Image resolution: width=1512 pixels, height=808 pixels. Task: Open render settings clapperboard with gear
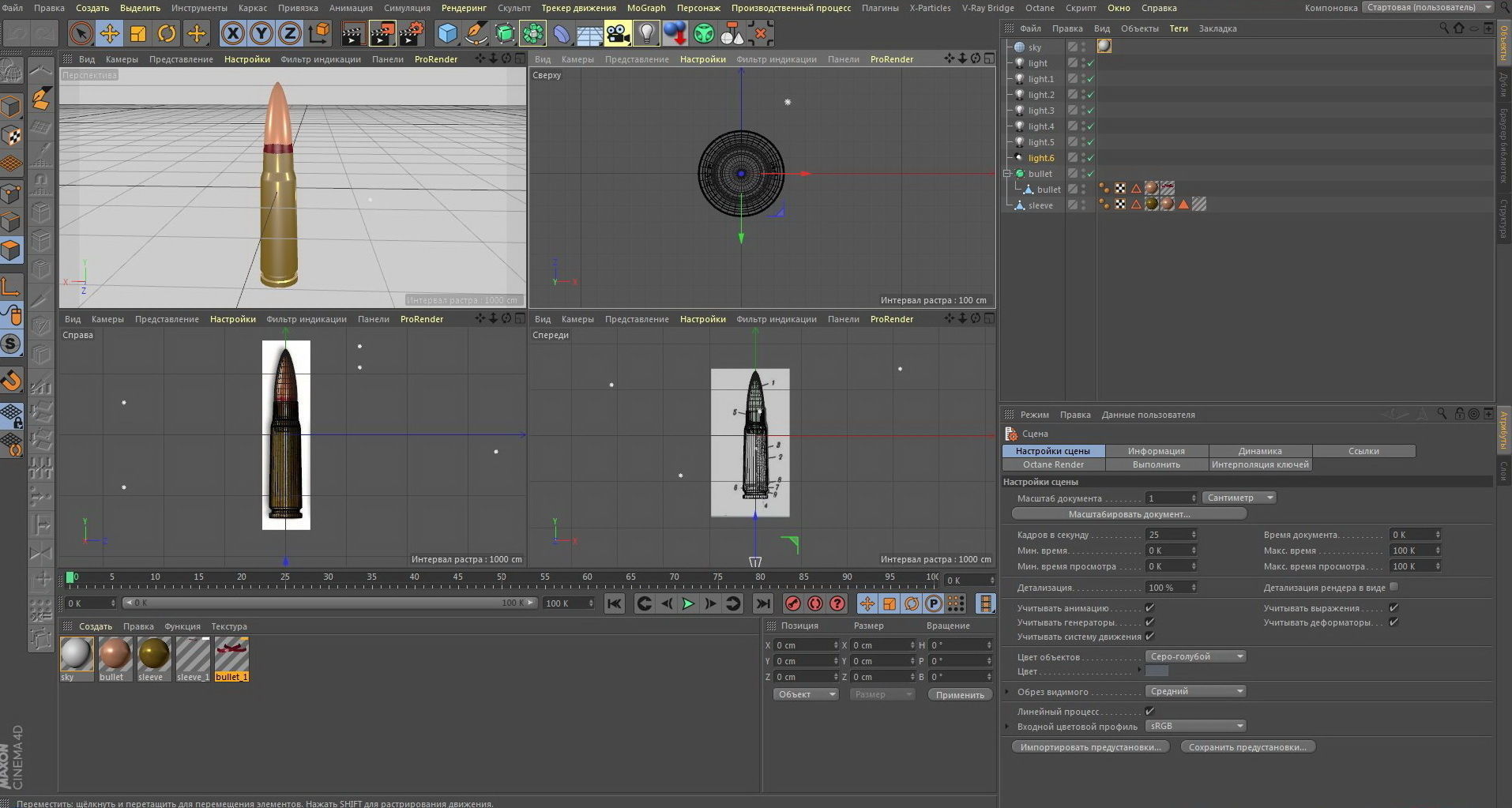[x=412, y=33]
